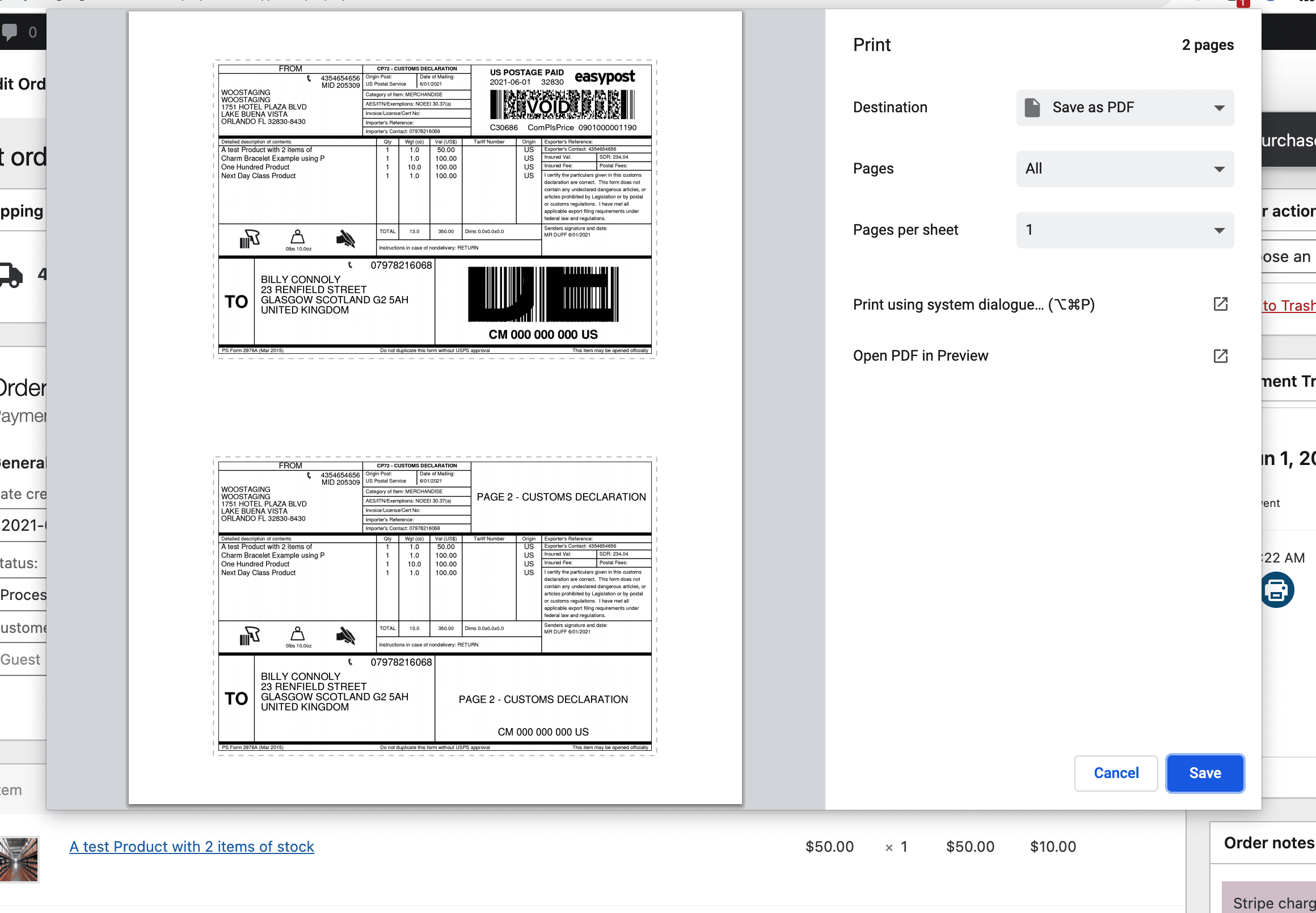Click the Order notes heading
Viewport: 1316px width, 913px height.
[x=1269, y=843]
